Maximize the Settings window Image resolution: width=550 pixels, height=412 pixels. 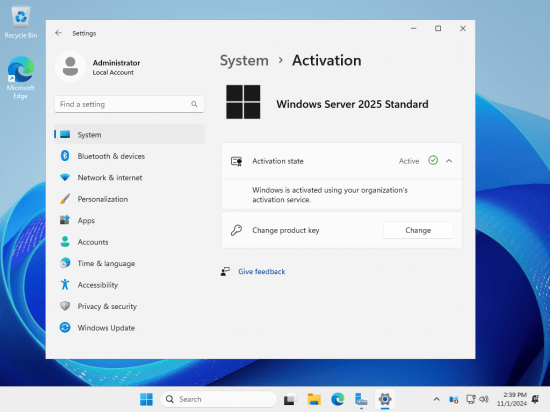[438, 28]
